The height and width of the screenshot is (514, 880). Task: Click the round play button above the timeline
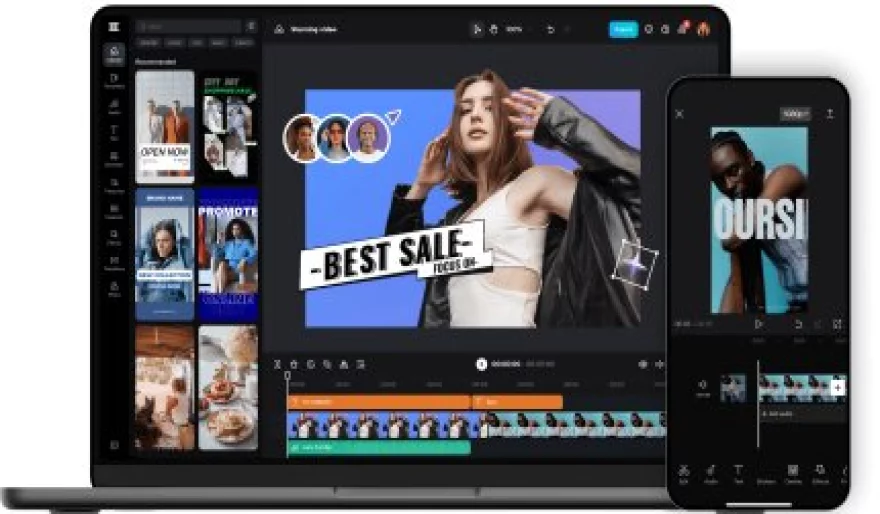coord(481,364)
